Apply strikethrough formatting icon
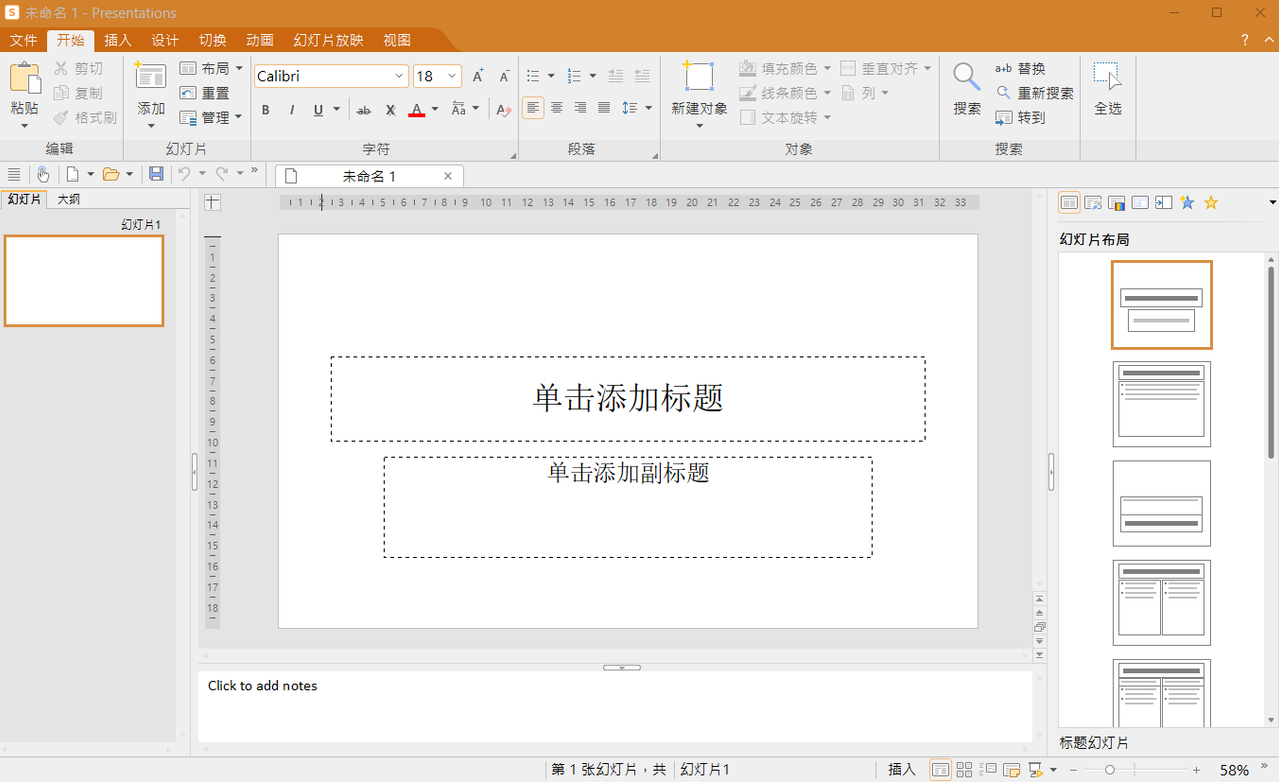 pyautogui.click(x=364, y=110)
